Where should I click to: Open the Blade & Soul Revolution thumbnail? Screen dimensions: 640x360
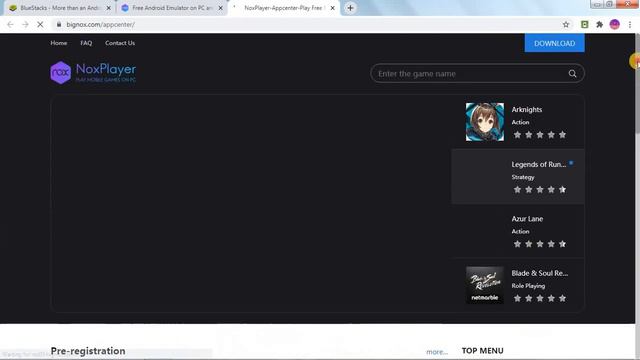(485, 285)
